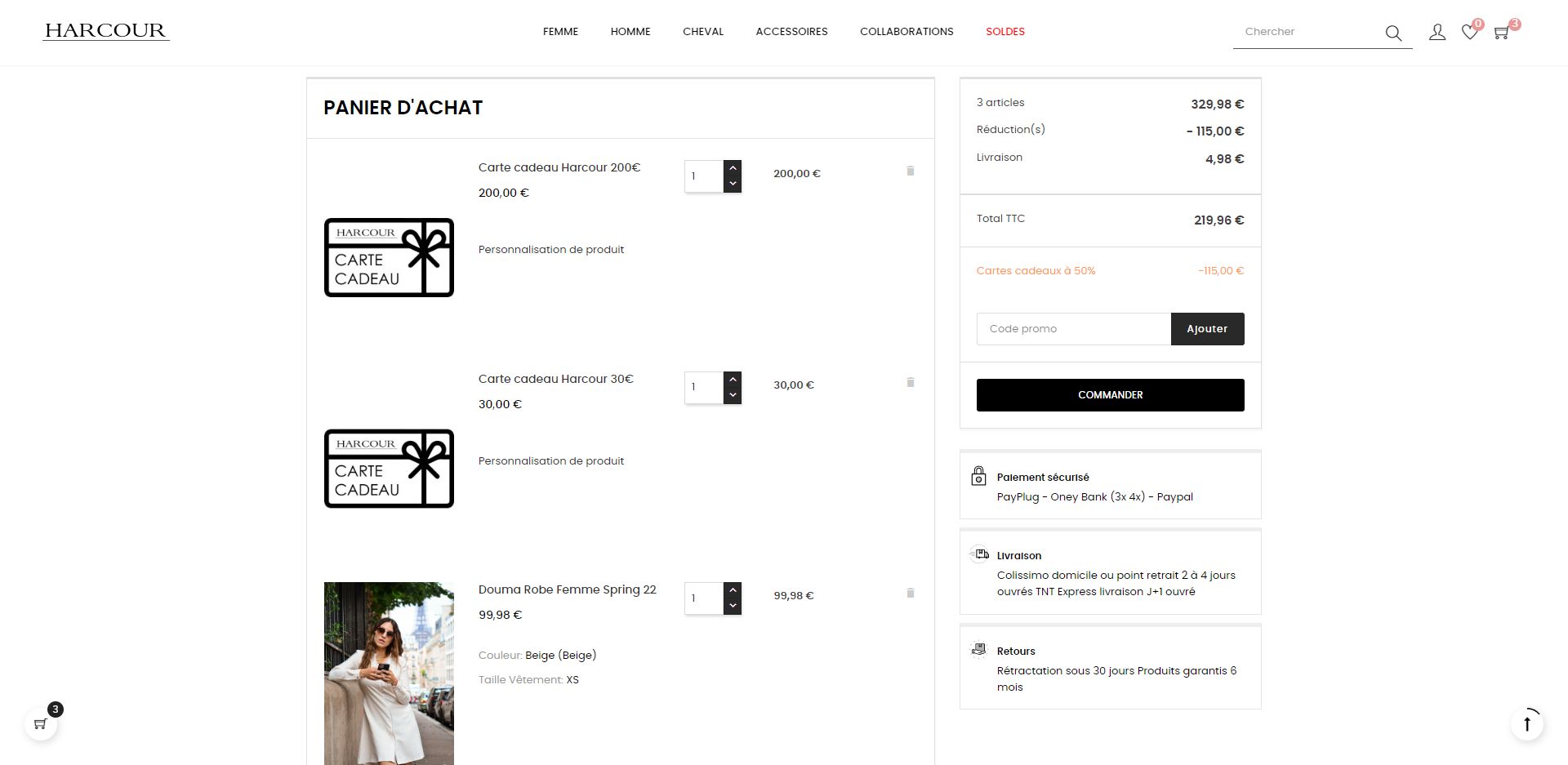Click the back-to-top arrow button
The image size is (1568, 765).
point(1526,723)
